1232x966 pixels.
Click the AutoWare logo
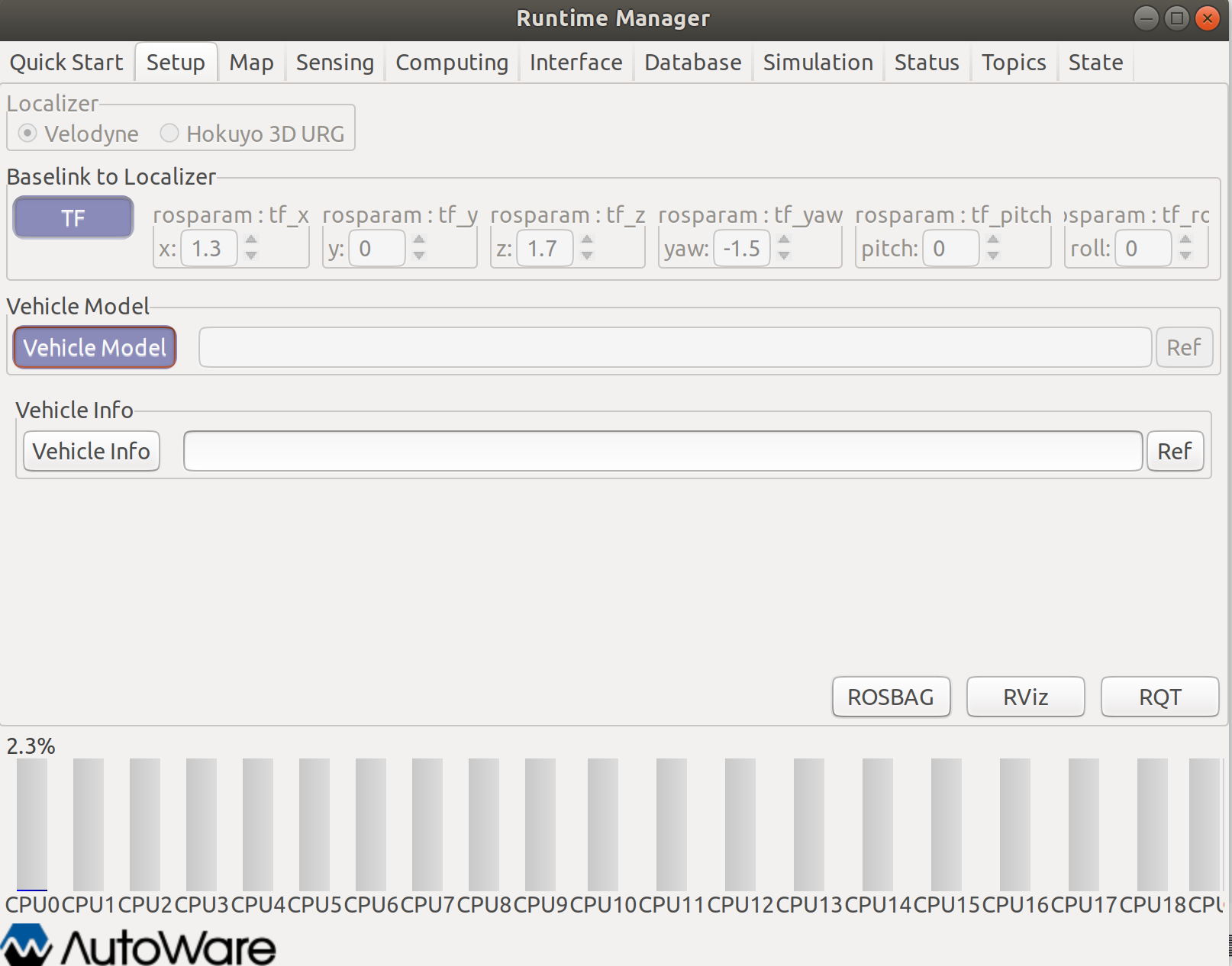pos(138,945)
